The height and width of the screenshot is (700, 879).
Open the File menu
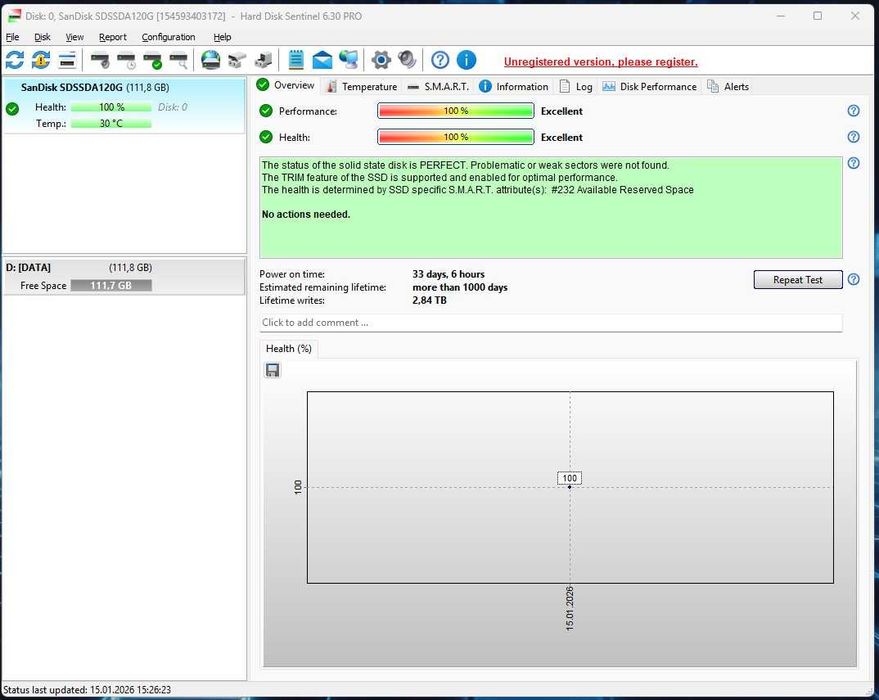[x=12, y=37]
